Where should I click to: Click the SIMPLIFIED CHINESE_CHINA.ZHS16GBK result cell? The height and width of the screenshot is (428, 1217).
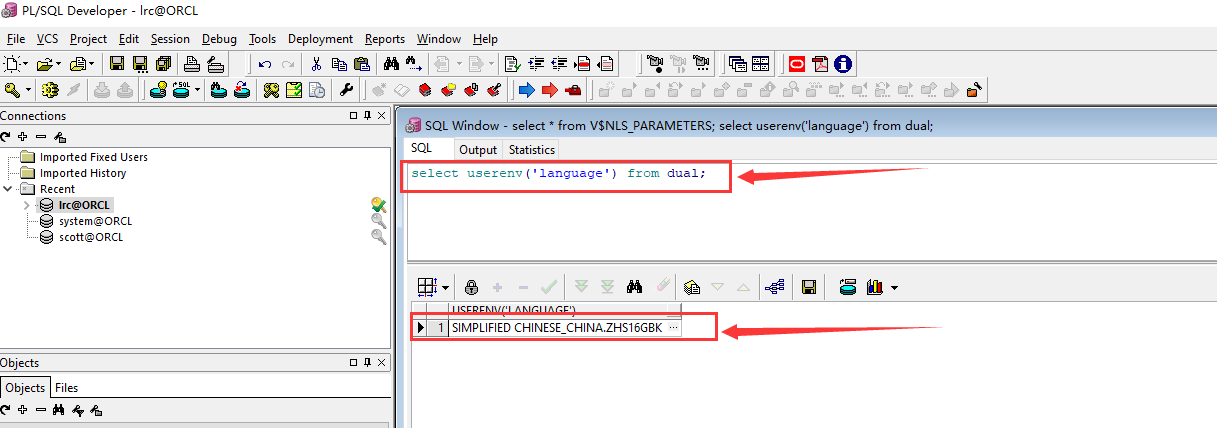point(557,328)
